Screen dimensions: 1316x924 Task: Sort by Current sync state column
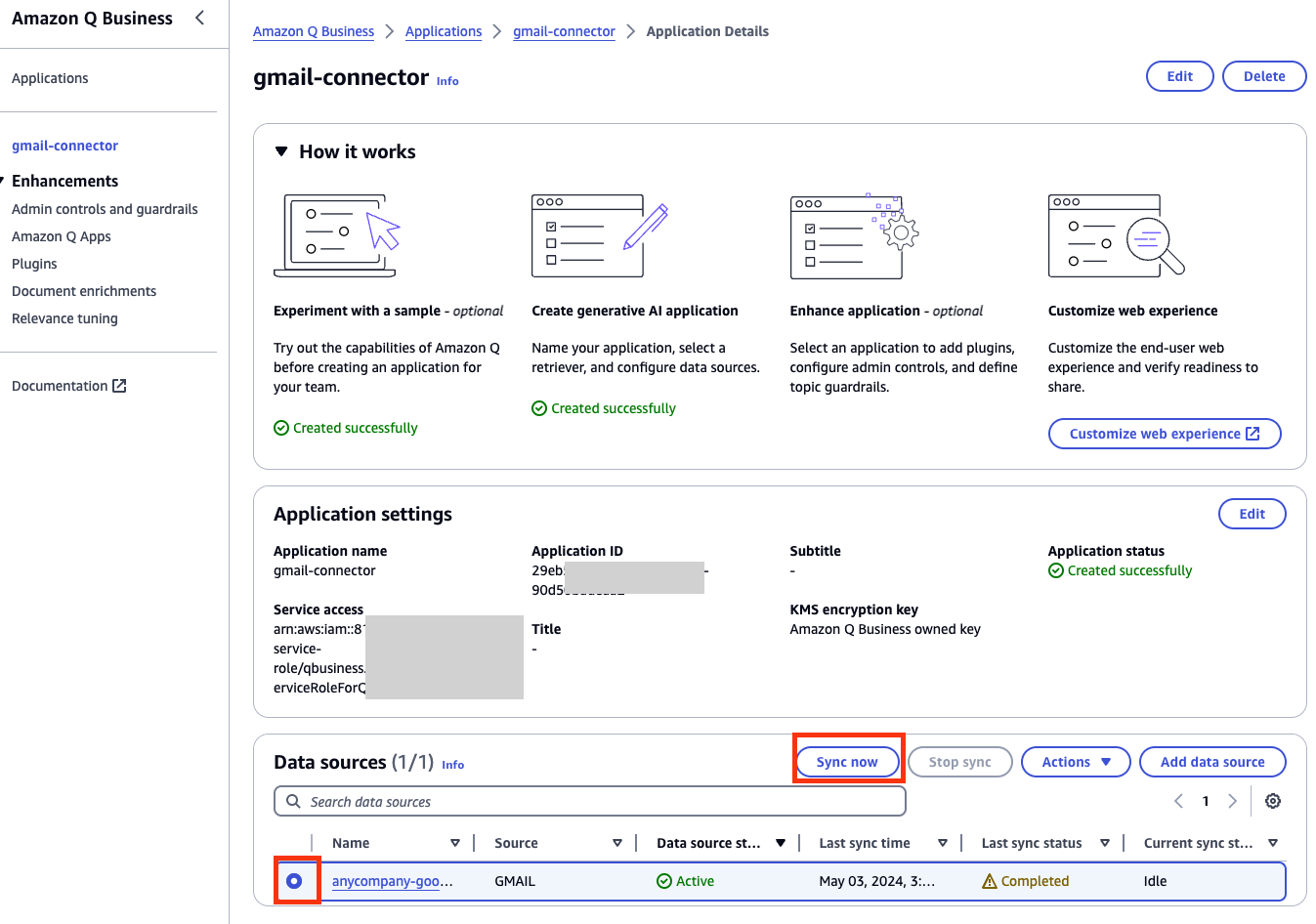click(1273, 843)
